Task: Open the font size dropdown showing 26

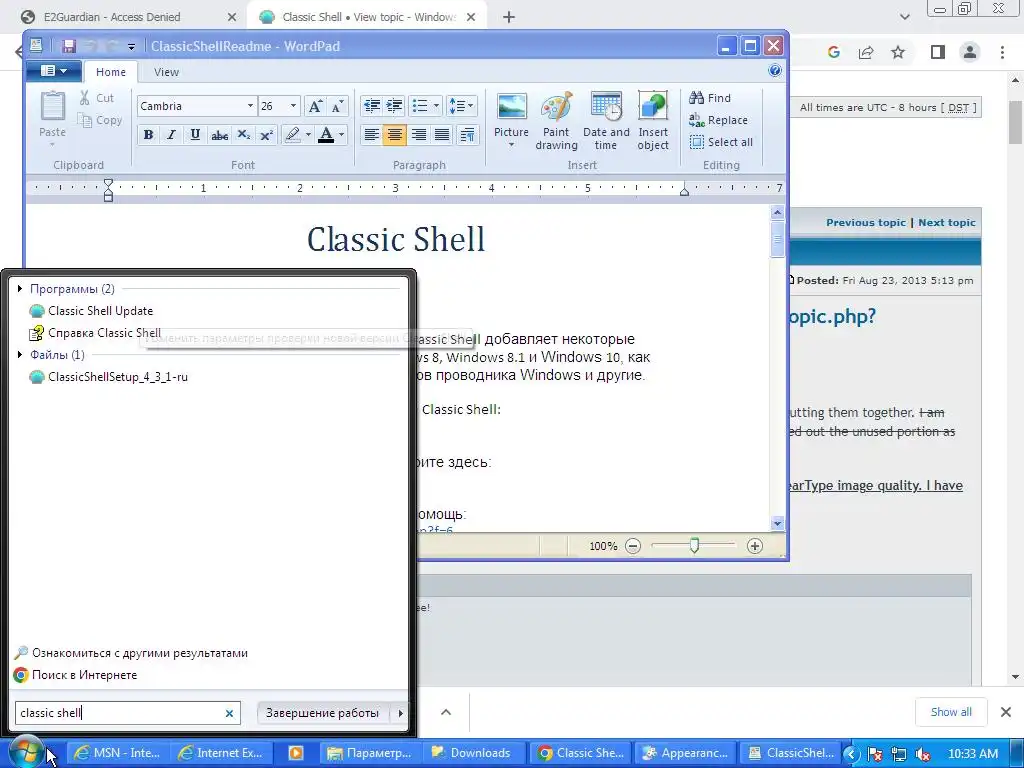Action: 293,106
